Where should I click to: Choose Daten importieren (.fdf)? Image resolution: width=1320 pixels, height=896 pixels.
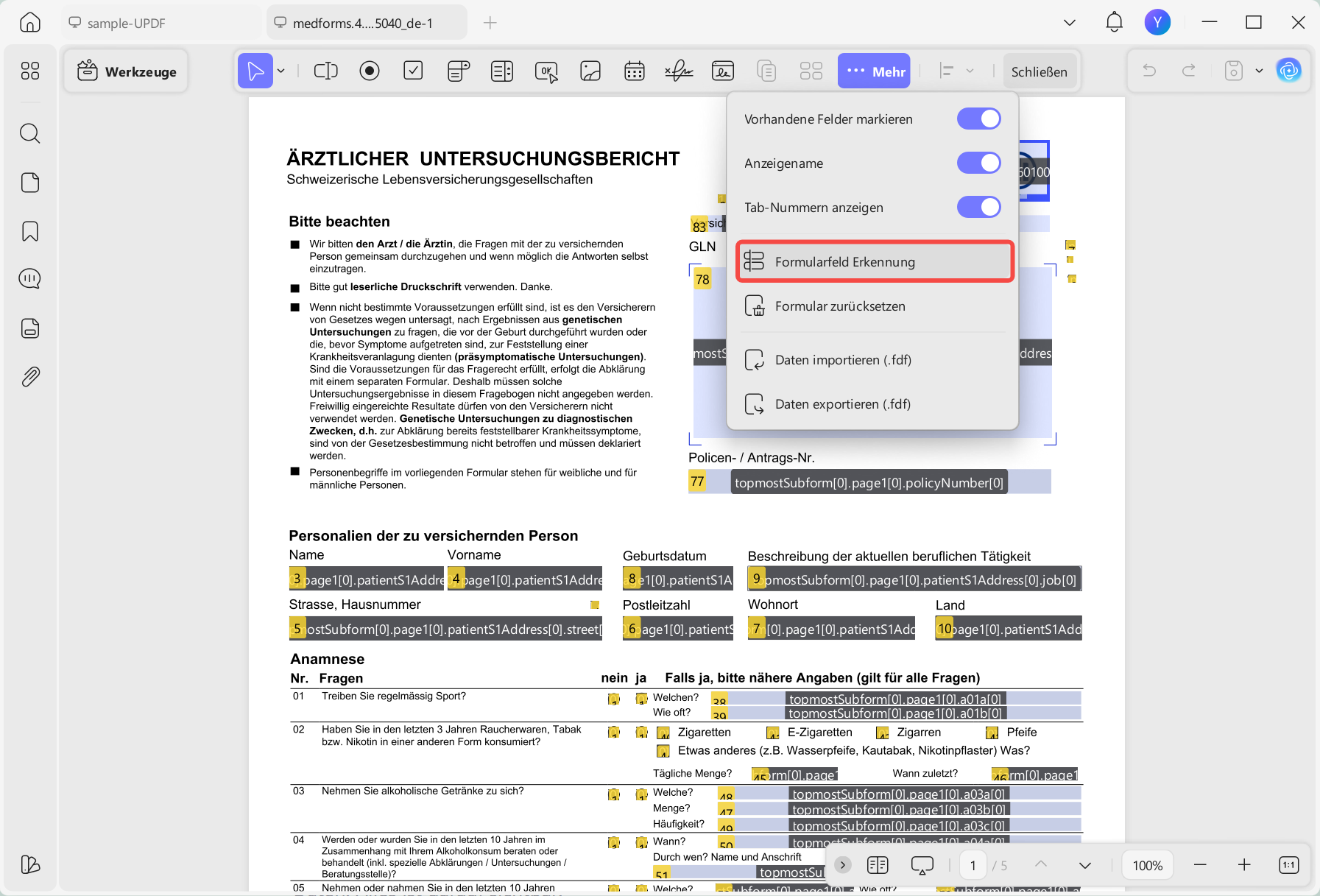(872, 360)
